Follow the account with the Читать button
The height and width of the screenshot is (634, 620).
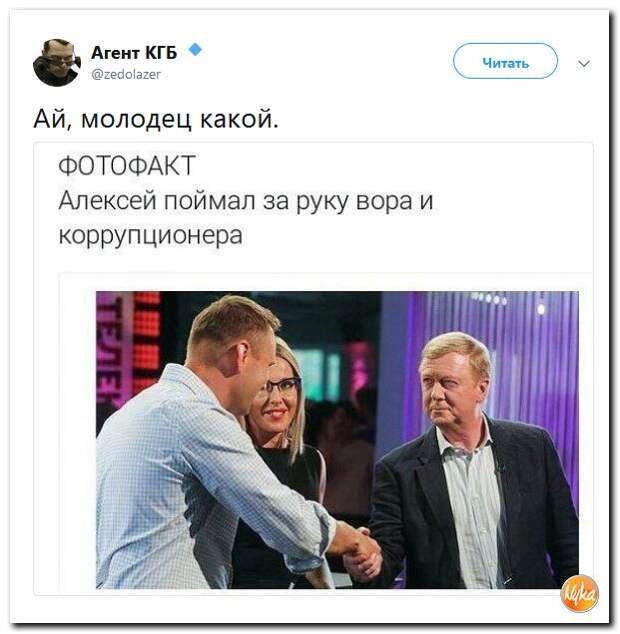(505, 61)
